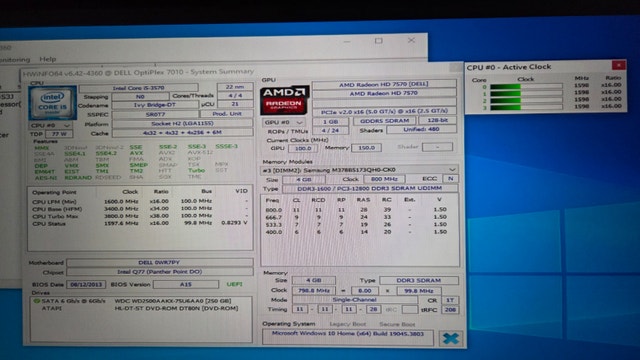640x360 pixels.
Task: Minimize the HWiNFO main window
Action: (x=347, y=41)
